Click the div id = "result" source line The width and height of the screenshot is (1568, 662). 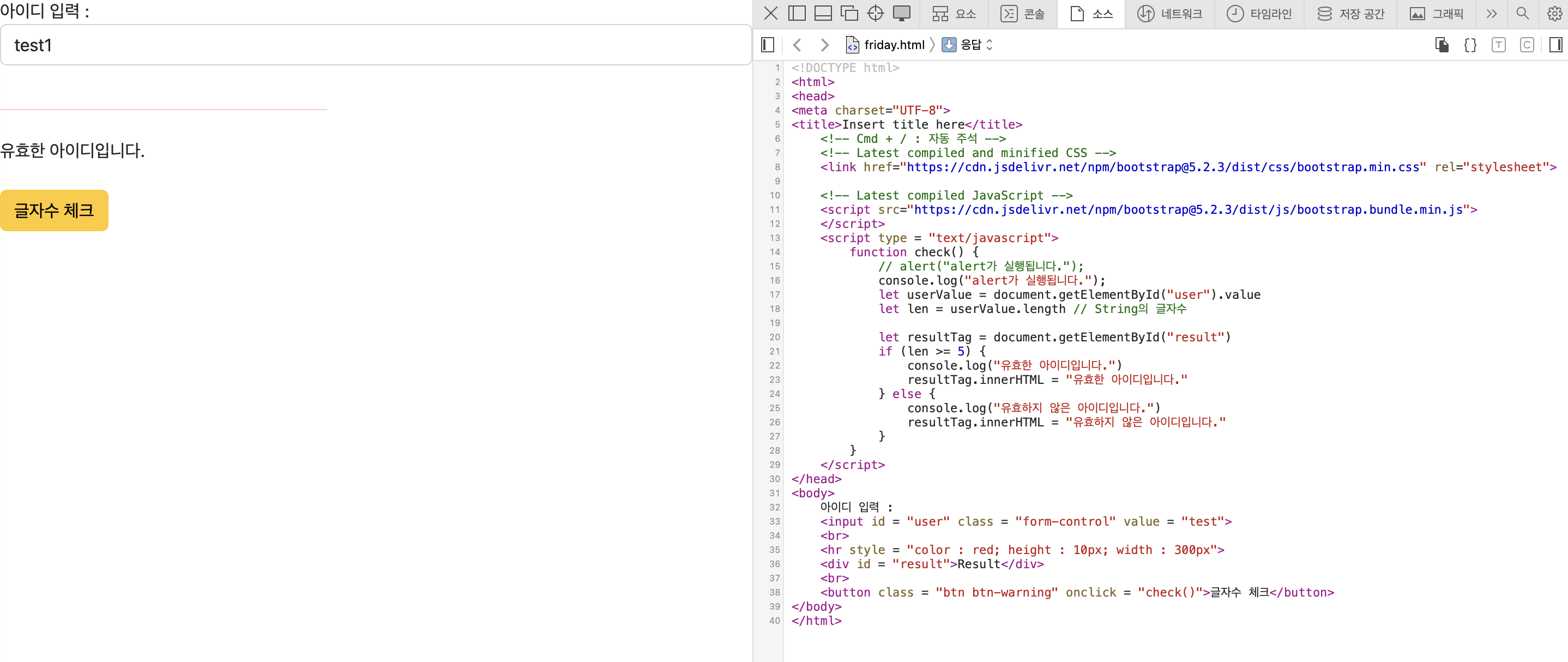coord(931,564)
